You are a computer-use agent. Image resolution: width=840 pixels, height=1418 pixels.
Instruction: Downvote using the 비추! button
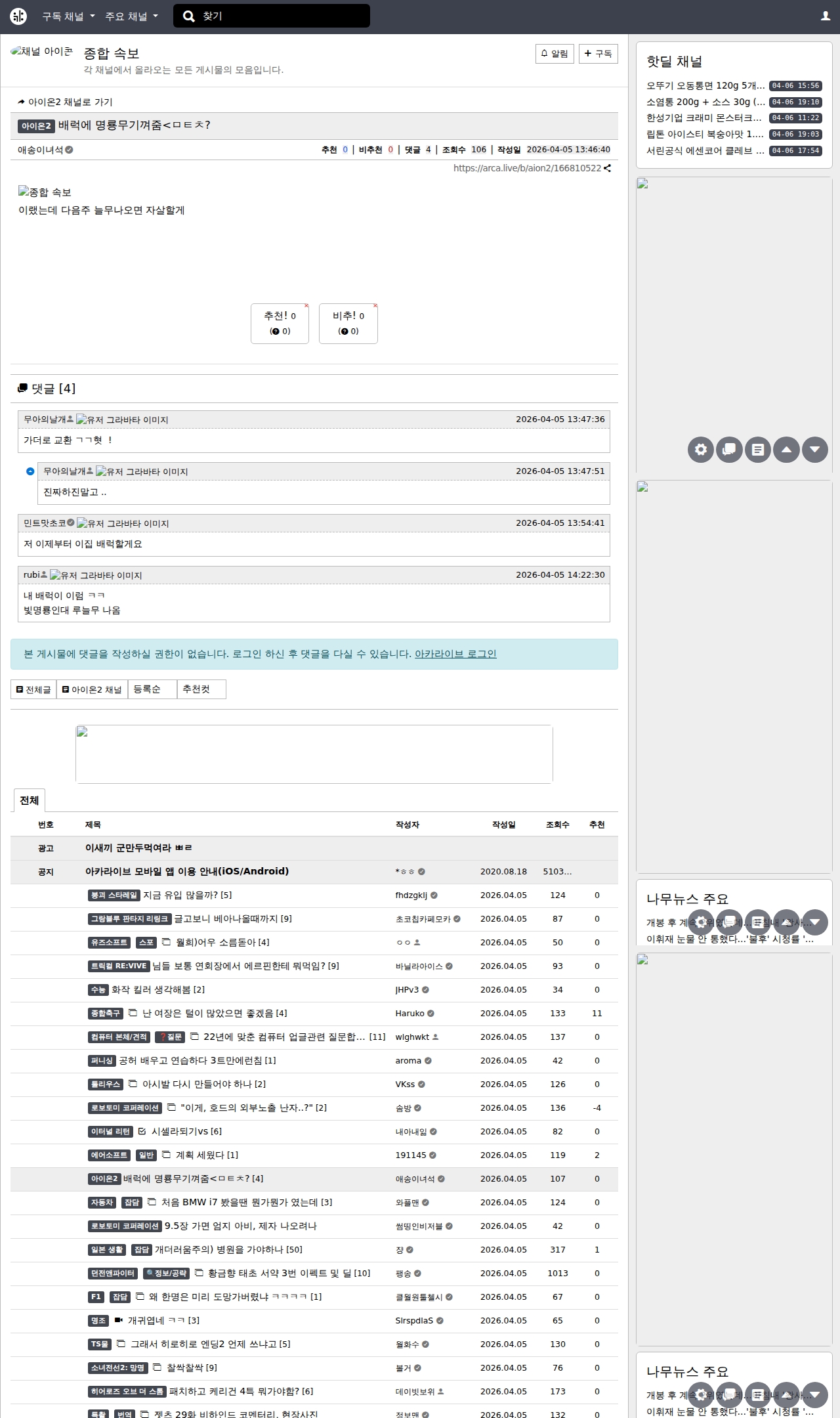click(348, 323)
